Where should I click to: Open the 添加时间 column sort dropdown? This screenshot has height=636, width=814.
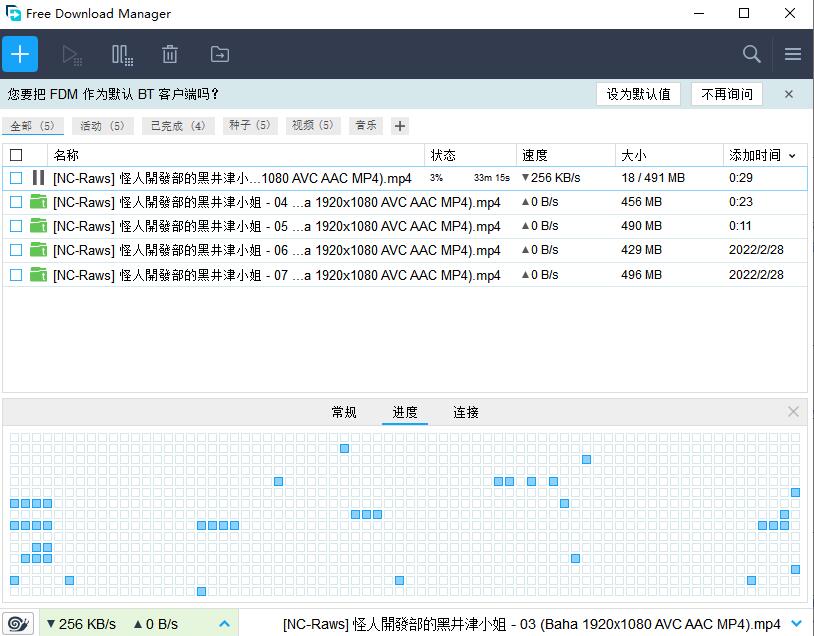793,156
